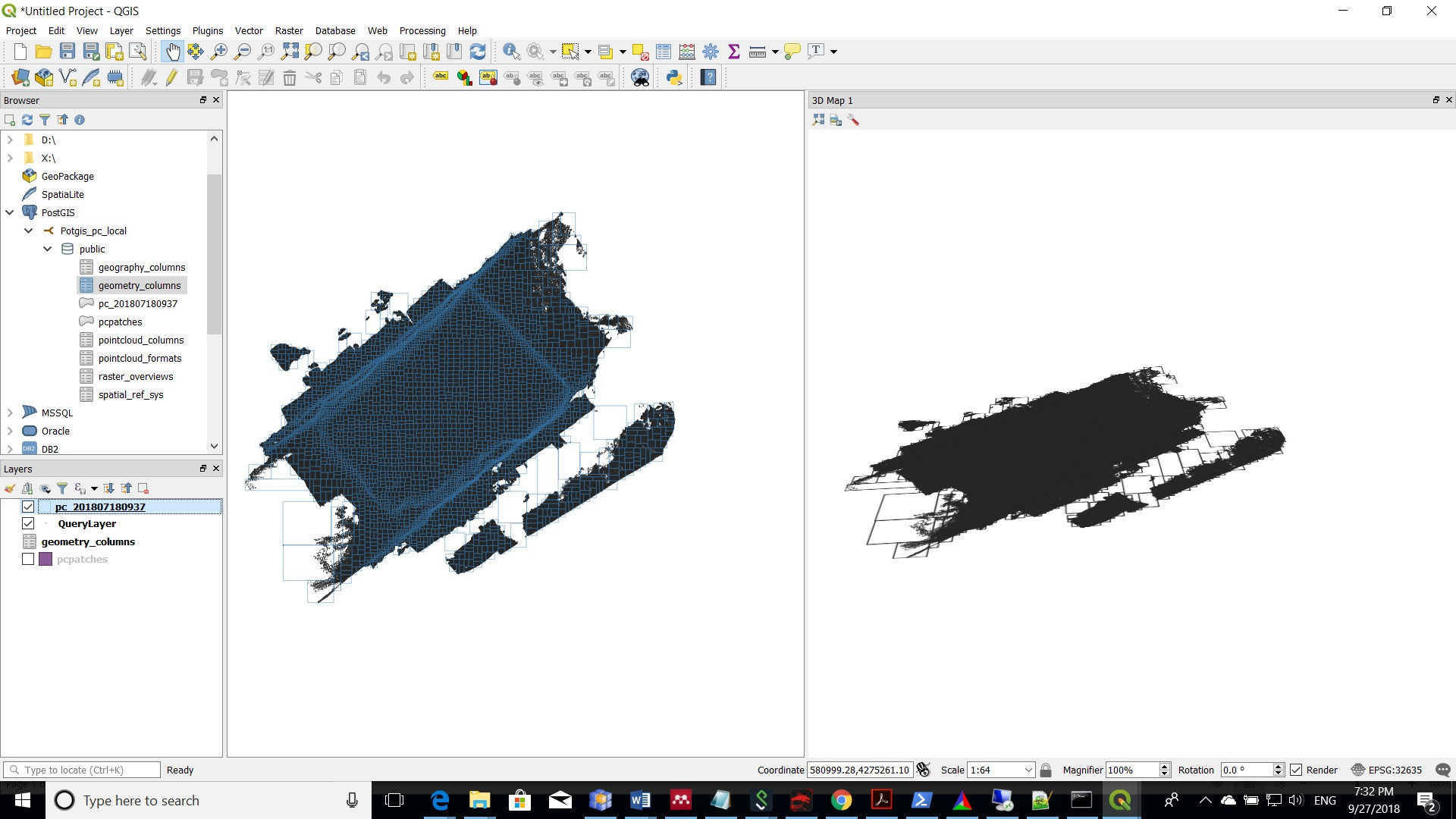Image resolution: width=1456 pixels, height=819 pixels.
Task: Expand the Oracle connection in Browser
Action: pos(10,431)
